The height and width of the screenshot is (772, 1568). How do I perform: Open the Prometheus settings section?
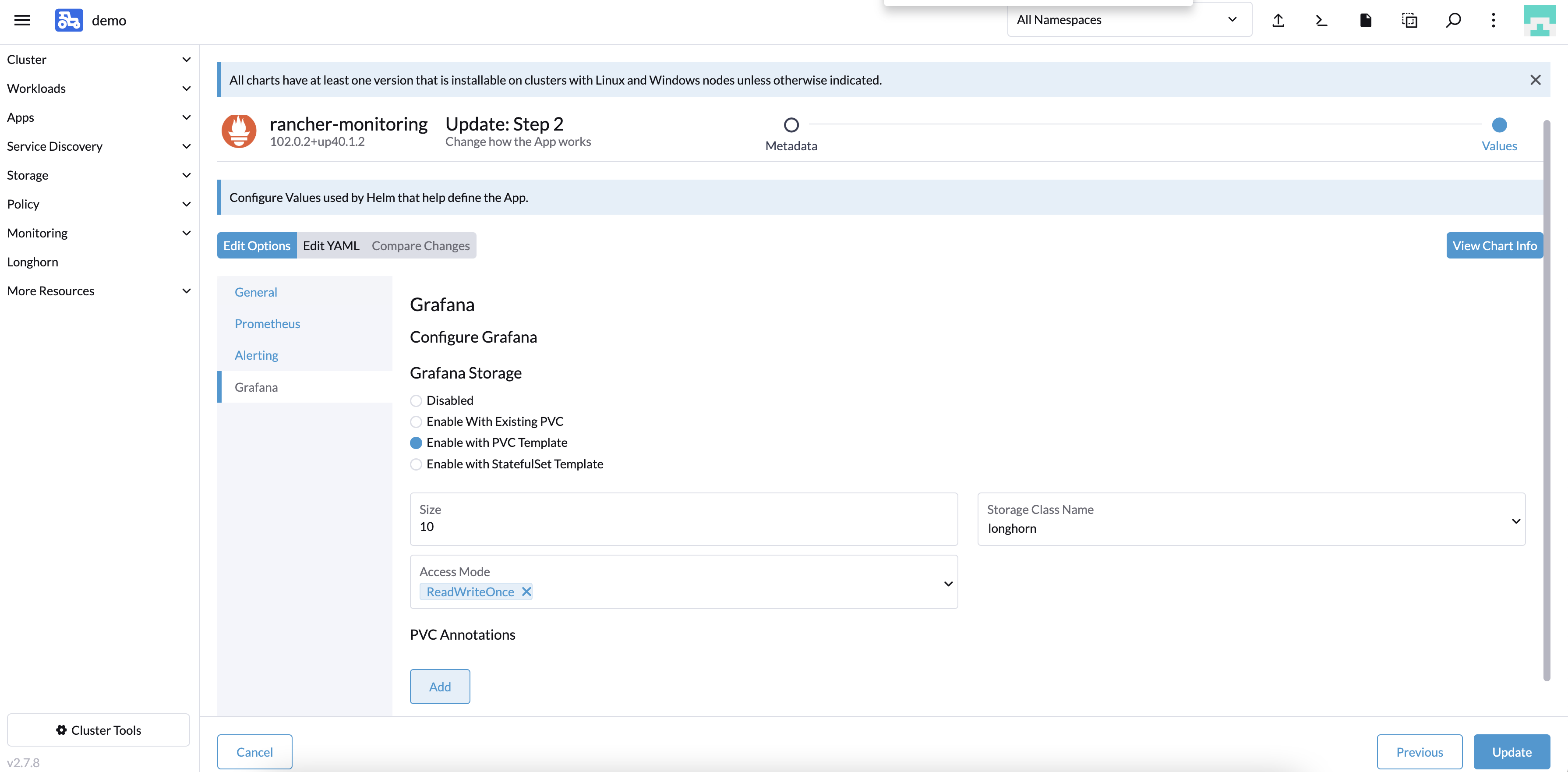pos(267,323)
